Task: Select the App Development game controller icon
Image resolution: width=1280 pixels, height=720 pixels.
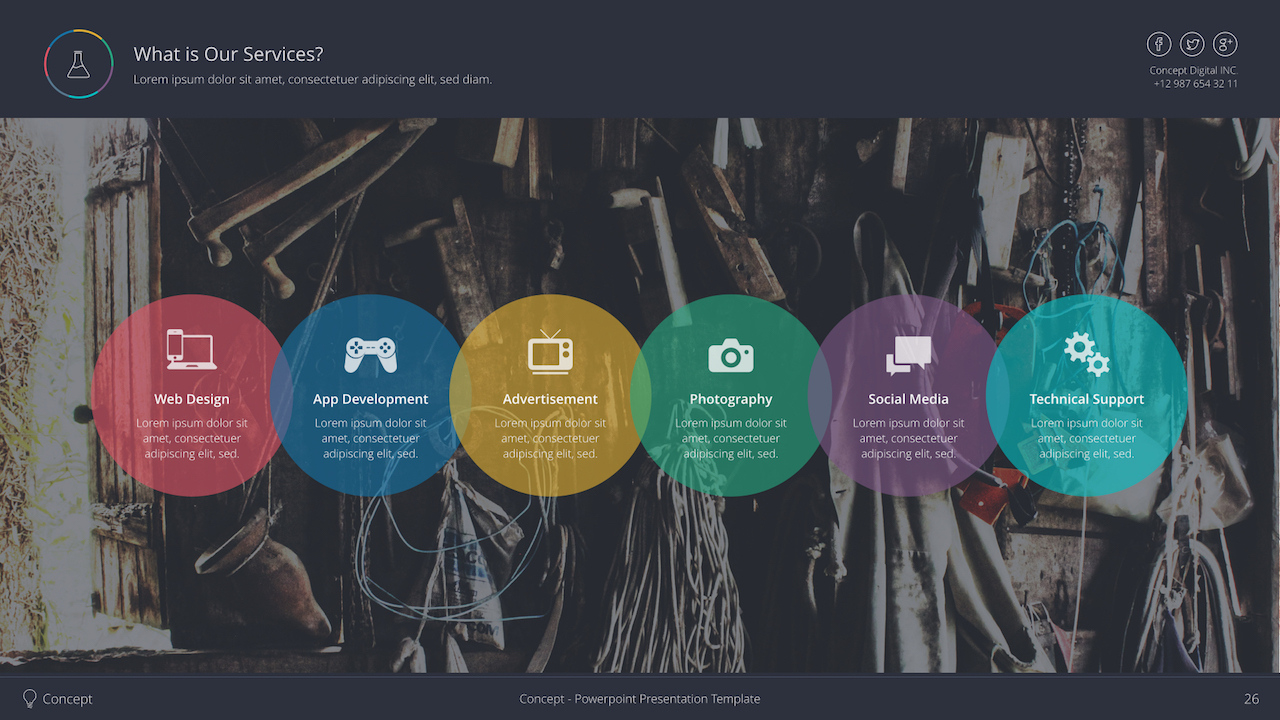Action: point(371,350)
